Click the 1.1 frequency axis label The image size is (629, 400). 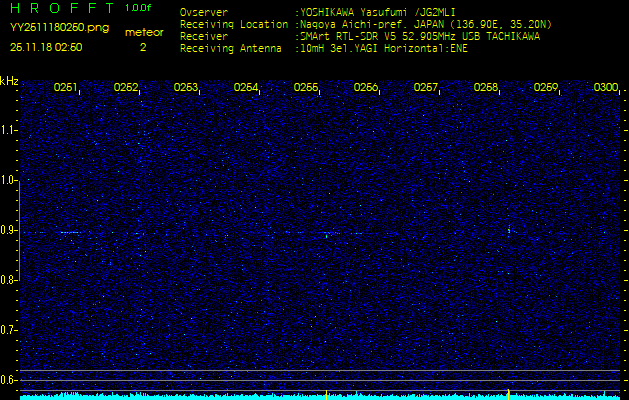tap(8, 130)
